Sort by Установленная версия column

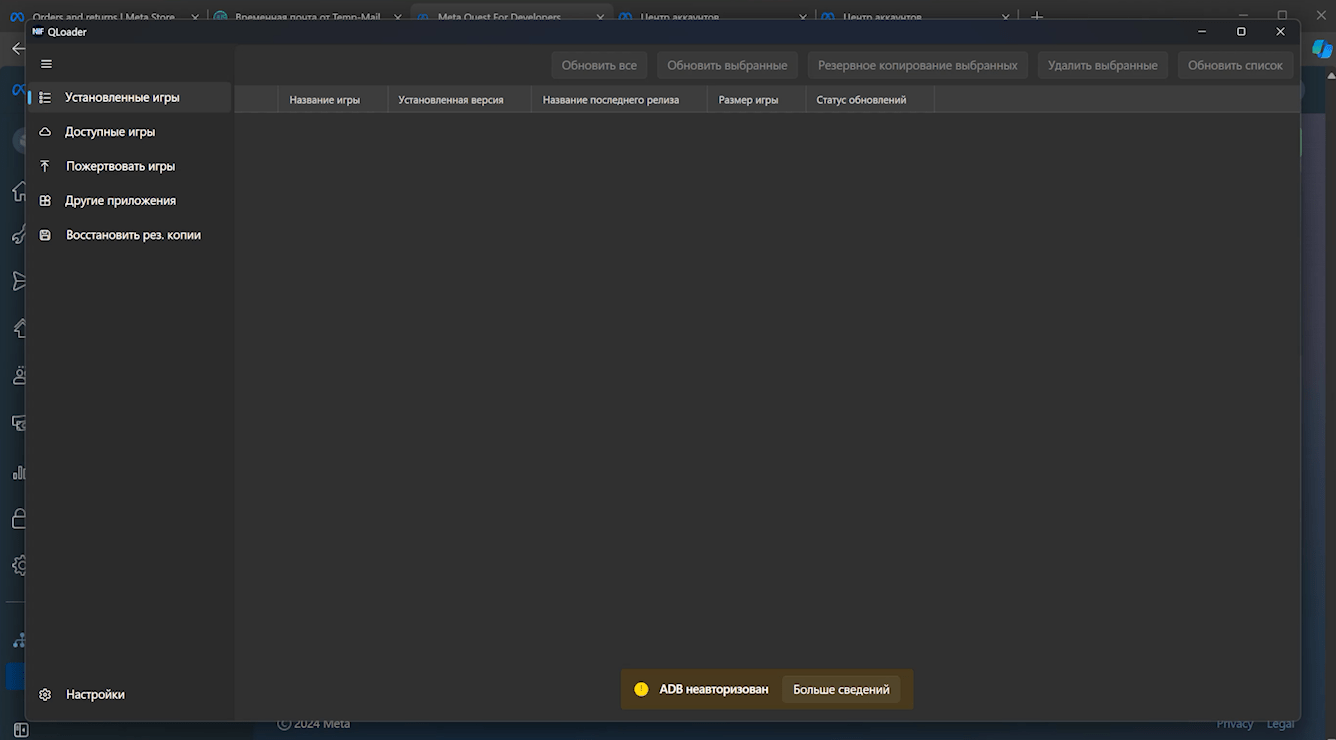451,100
